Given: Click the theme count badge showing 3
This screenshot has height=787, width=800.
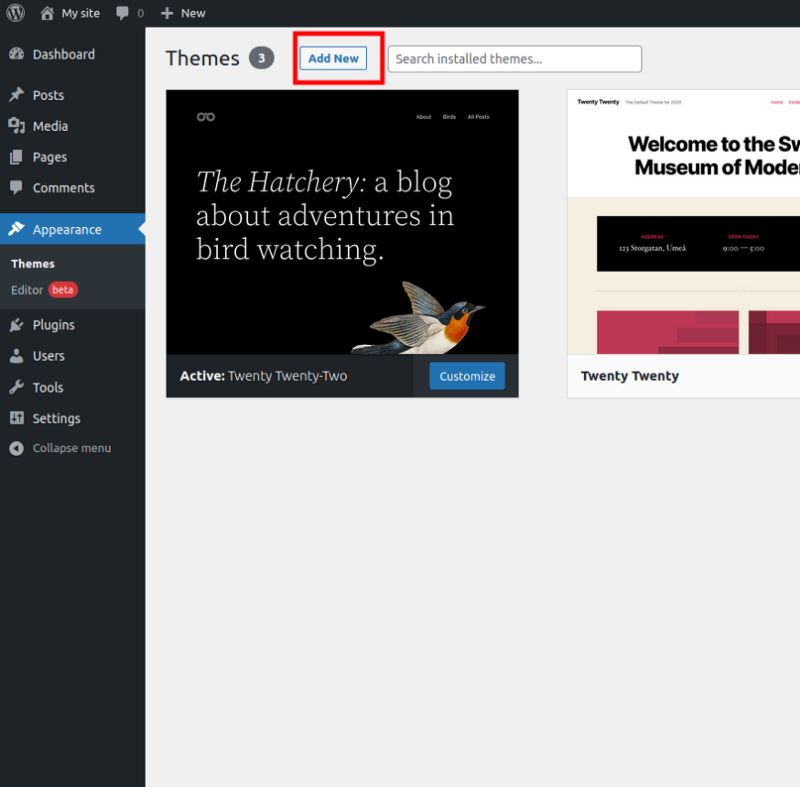Looking at the screenshot, I should click(x=261, y=58).
